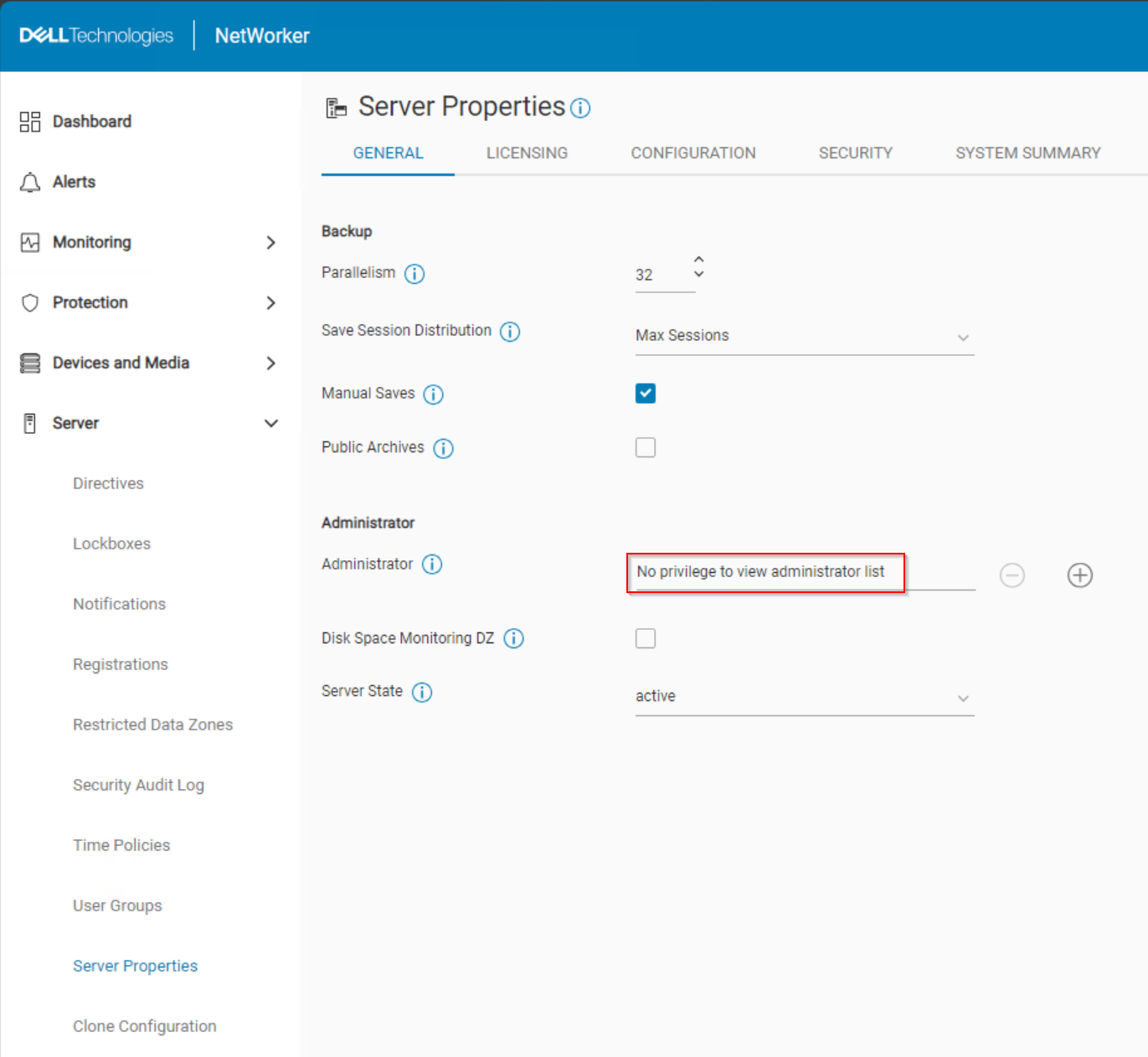
Task: Click the Monitoring graph icon
Action: [29, 242]
